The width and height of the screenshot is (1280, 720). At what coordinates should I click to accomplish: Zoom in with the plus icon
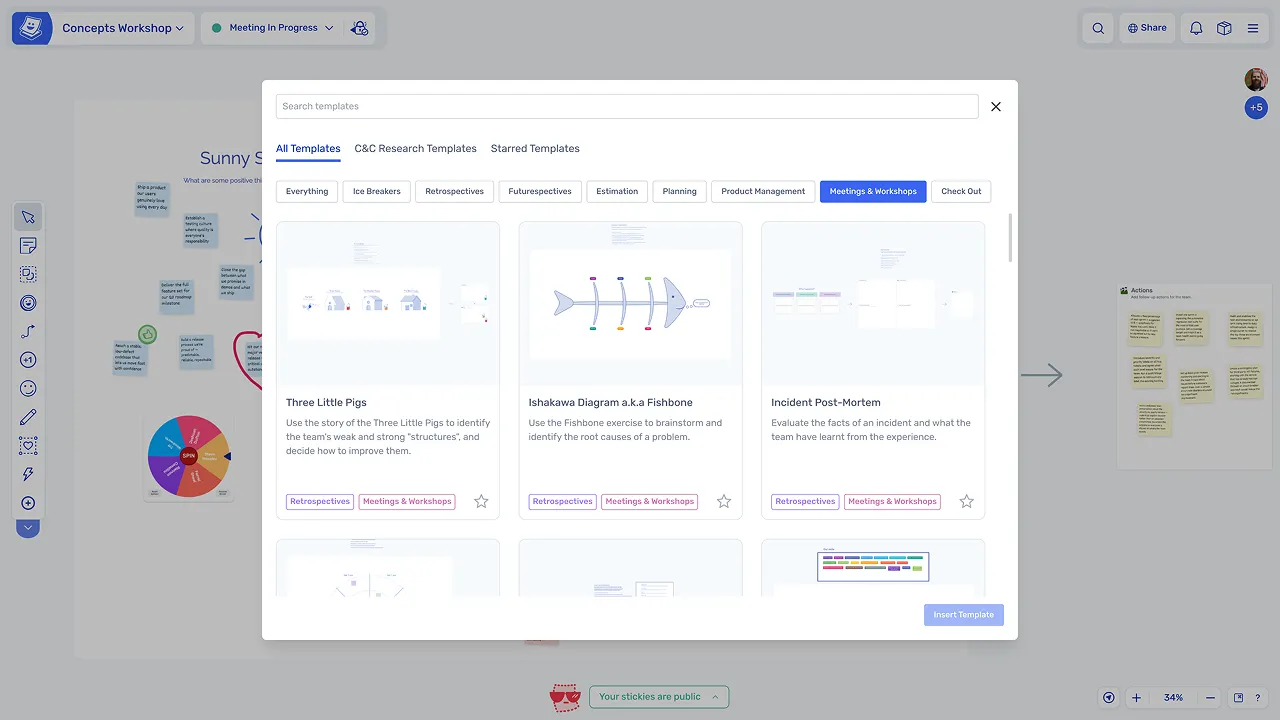pos(1136,698)
